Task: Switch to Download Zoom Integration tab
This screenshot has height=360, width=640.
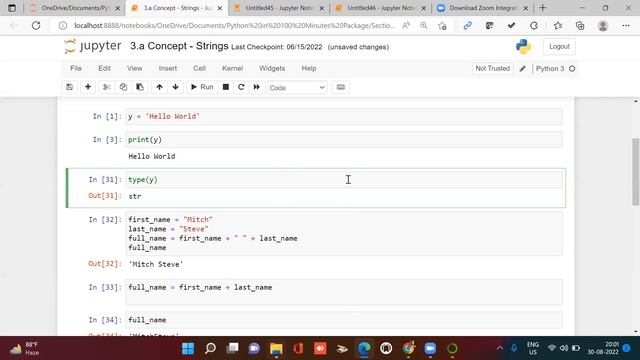Action: (482, 8)
